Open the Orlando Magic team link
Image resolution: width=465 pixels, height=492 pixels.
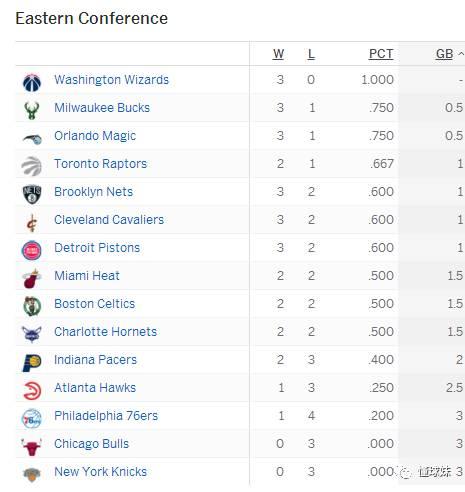tap(95, 136)
